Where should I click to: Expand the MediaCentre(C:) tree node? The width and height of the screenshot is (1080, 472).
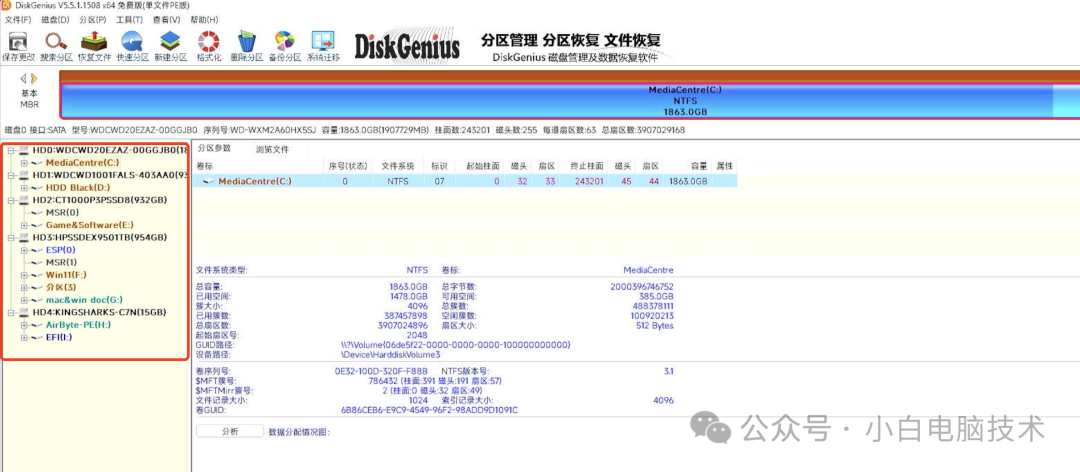click(24, 163)
